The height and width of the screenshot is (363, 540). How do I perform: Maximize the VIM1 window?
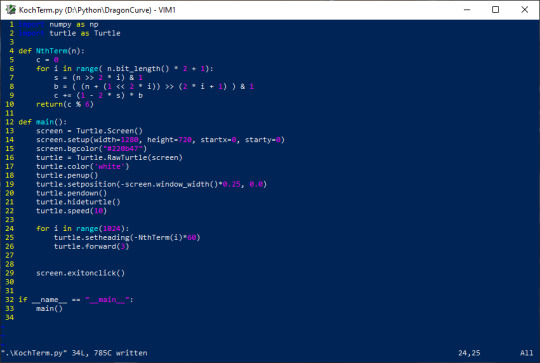pos(495,10)
